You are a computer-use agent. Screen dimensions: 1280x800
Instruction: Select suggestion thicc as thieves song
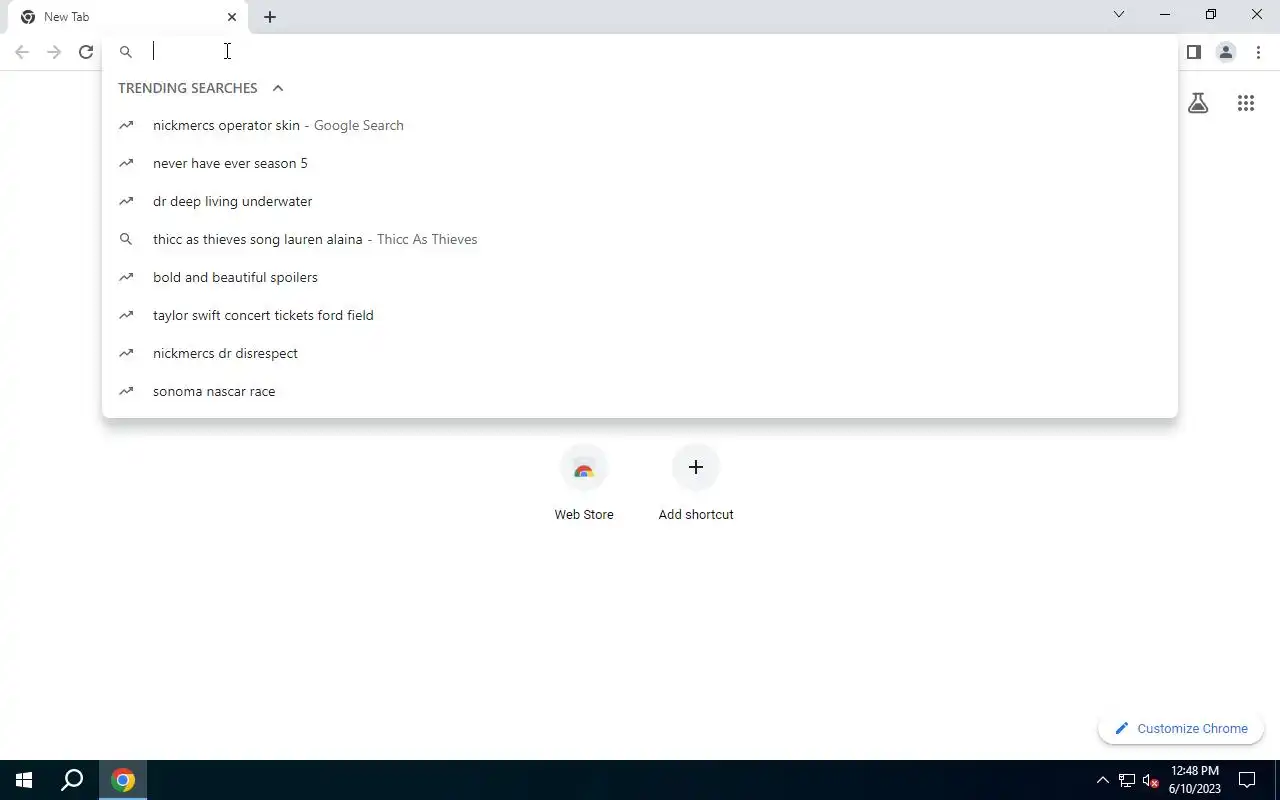click(640, 239)
